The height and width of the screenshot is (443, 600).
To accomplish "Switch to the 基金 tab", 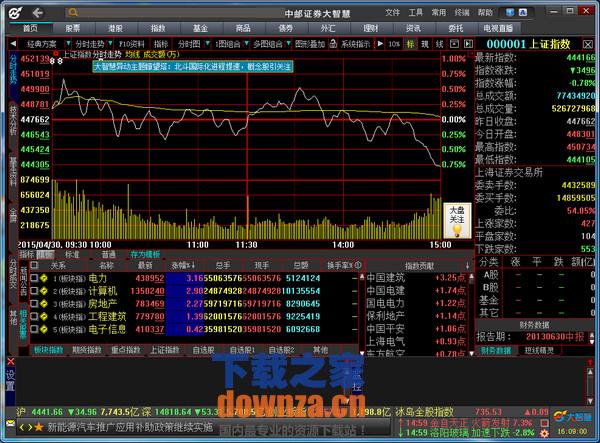I will pos(200,28).
